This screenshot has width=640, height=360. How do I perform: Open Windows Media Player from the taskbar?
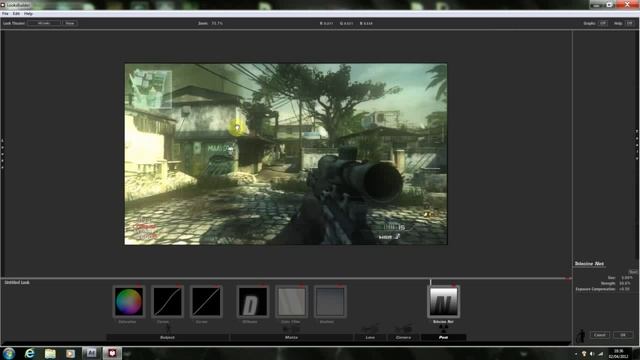(x=70, y=353)
